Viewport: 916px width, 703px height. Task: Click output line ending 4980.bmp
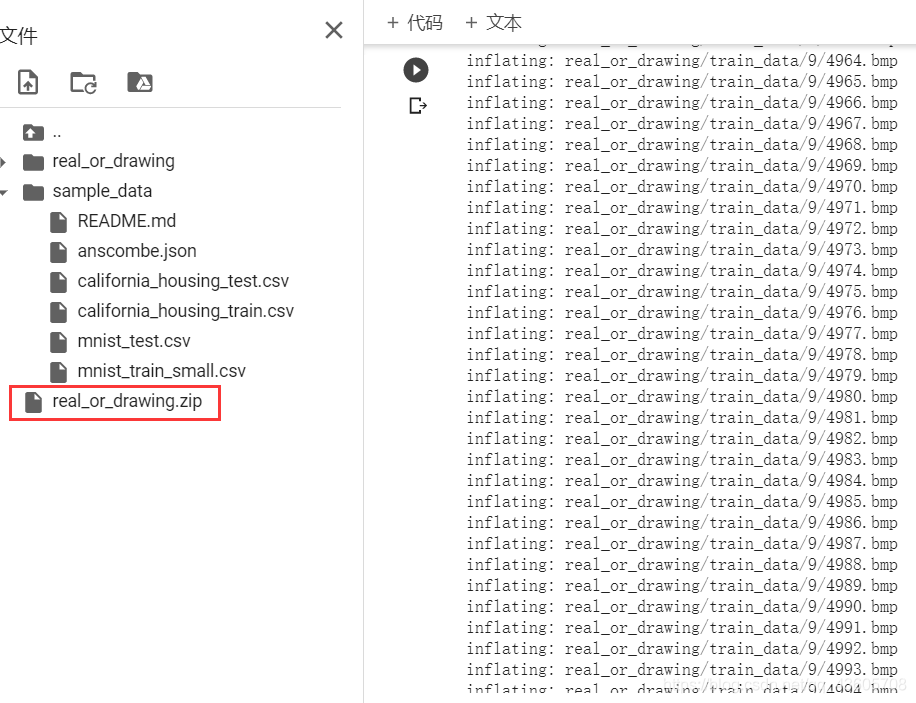tap(682, 397)
